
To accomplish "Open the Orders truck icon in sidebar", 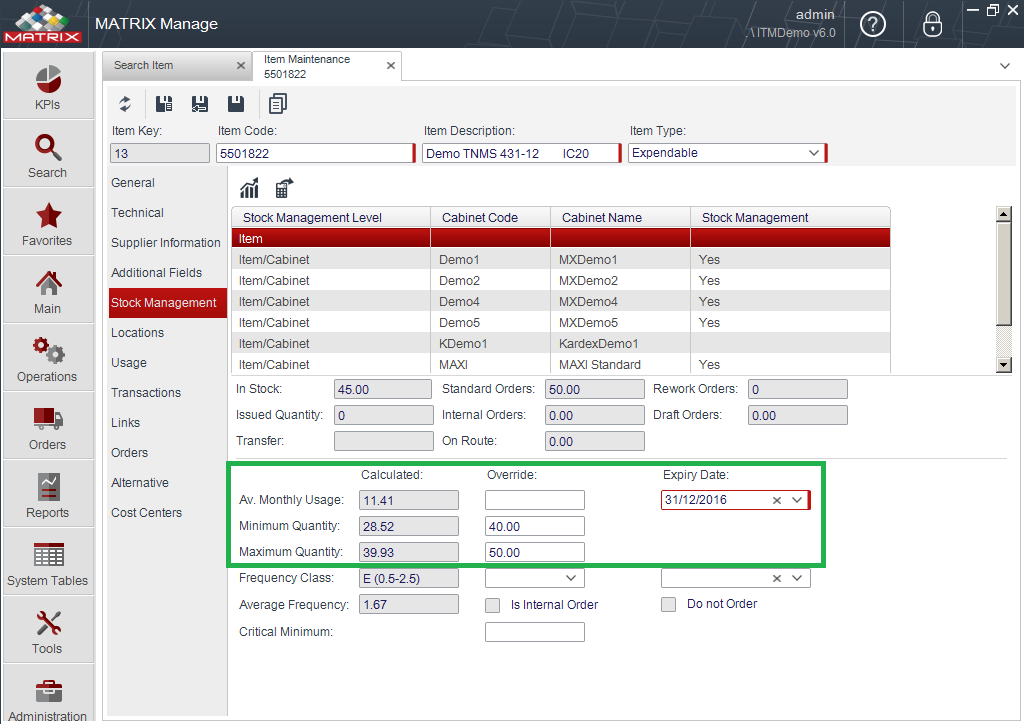I will [48, 426].
